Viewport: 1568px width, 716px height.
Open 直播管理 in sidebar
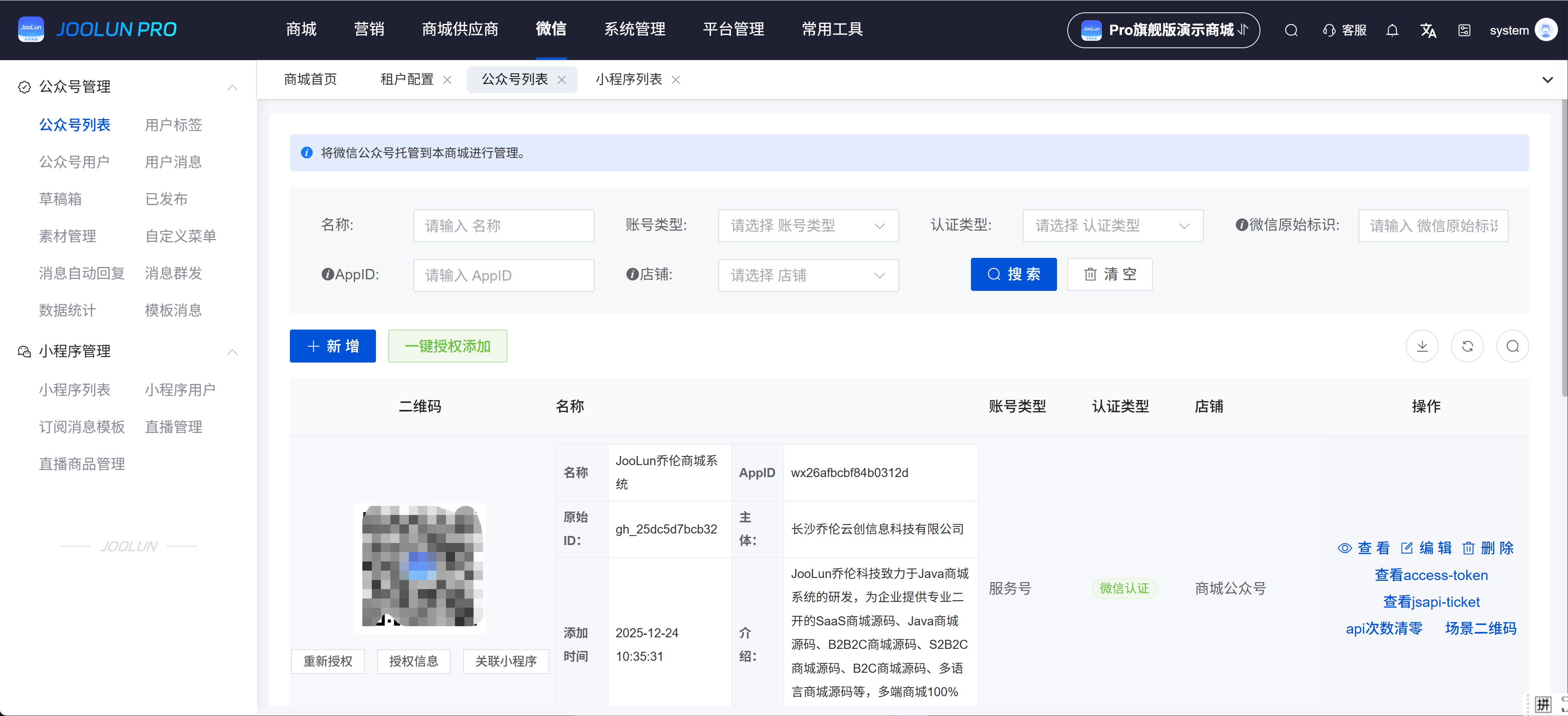173,427
